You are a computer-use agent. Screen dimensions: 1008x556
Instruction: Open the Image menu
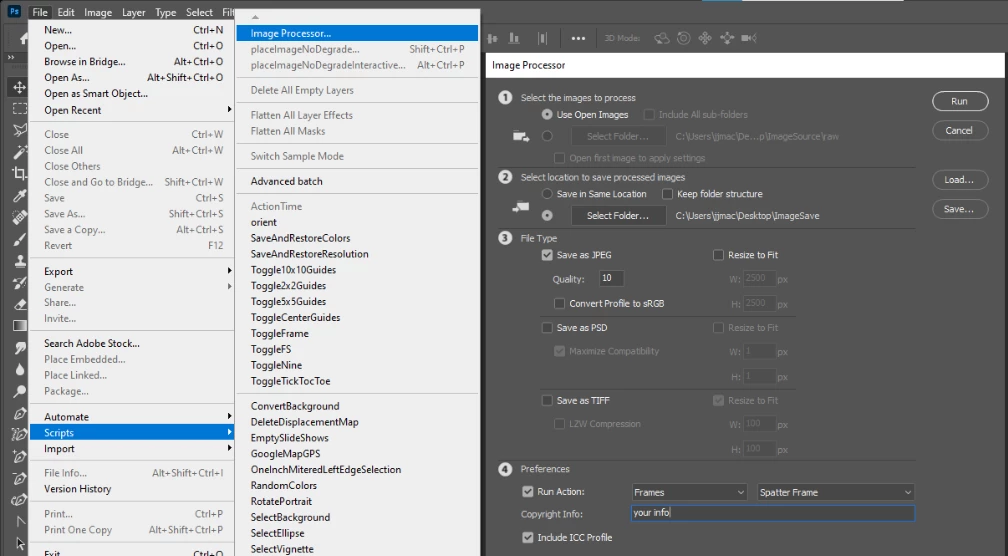[x=98, y=12]
